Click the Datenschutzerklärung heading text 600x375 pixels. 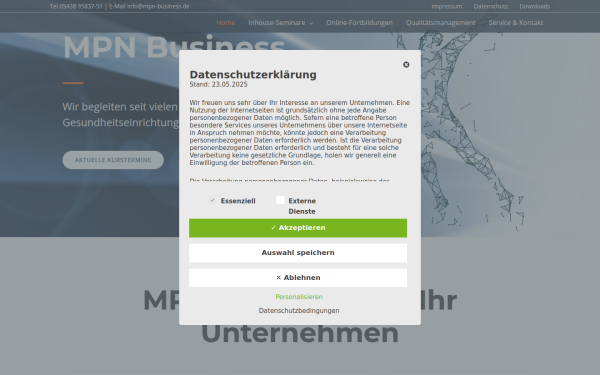pos(253,75)
